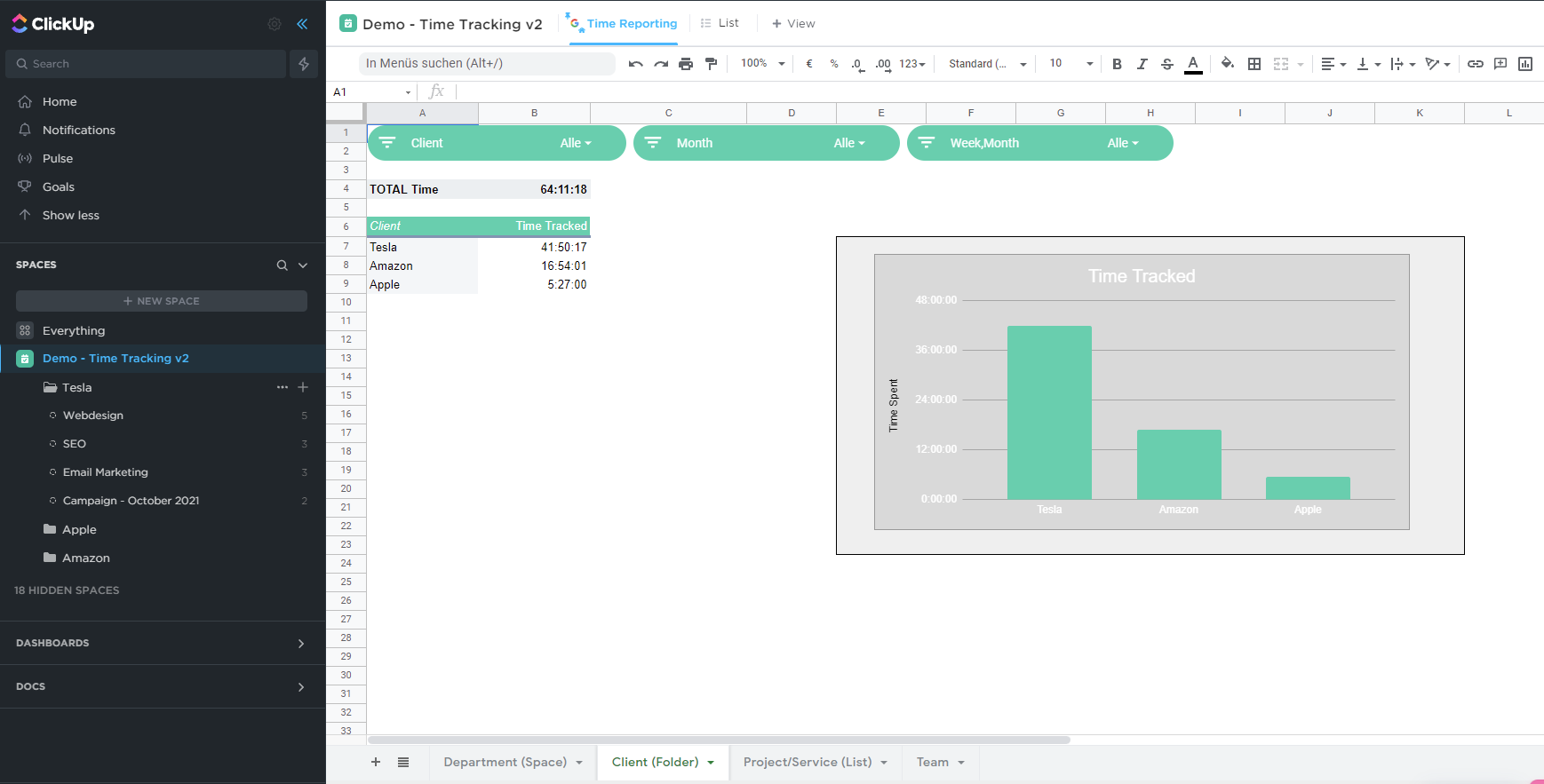Image resolution: width=1544 pixels, height=784 pixels.
Task: Undo the last spreadsheet action
Action: (635, 64)
